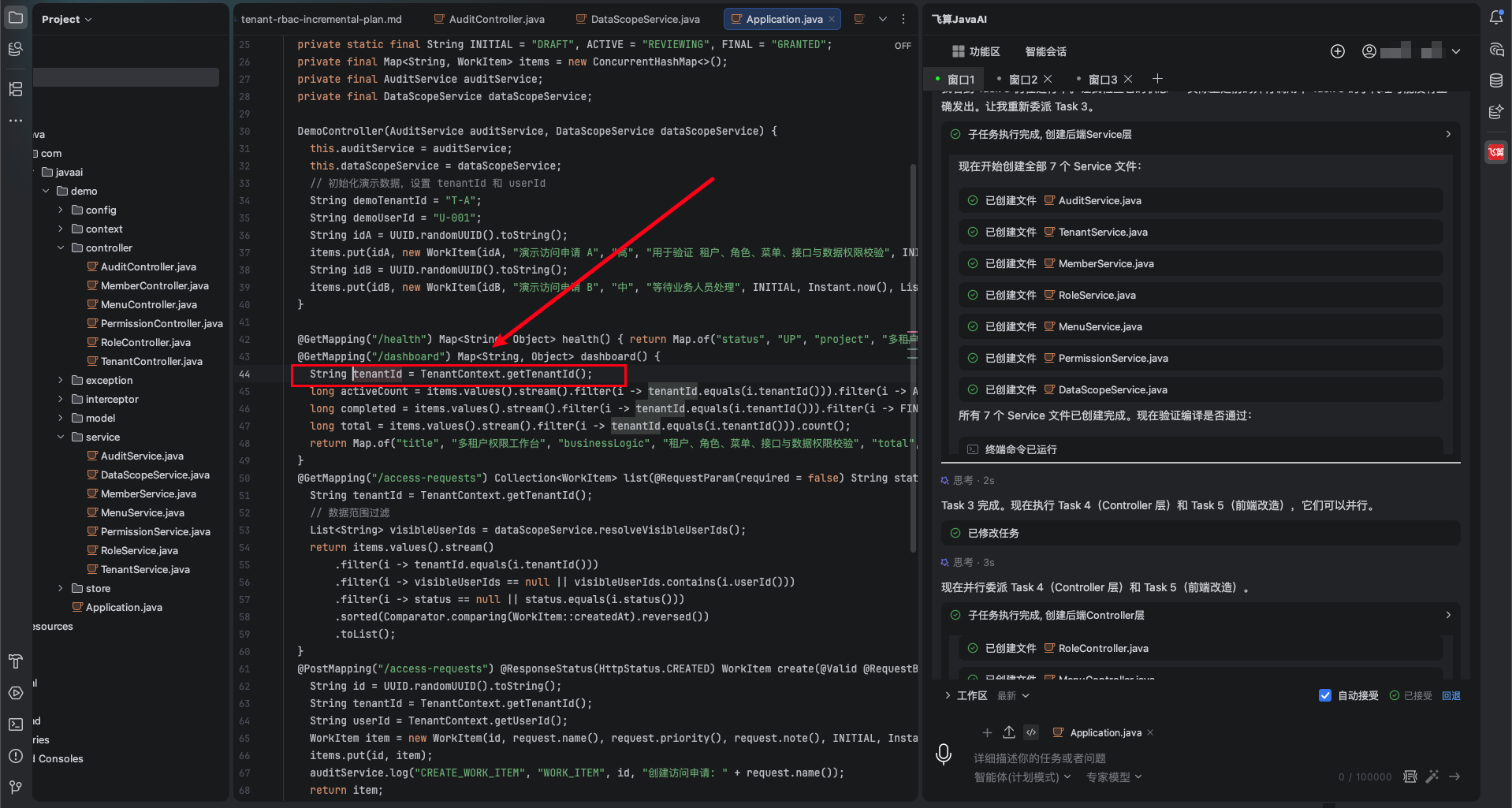Open the 飞算 JavaAI red sidebar icon
Screen dimensions: 1512x808
(1495, 151)
